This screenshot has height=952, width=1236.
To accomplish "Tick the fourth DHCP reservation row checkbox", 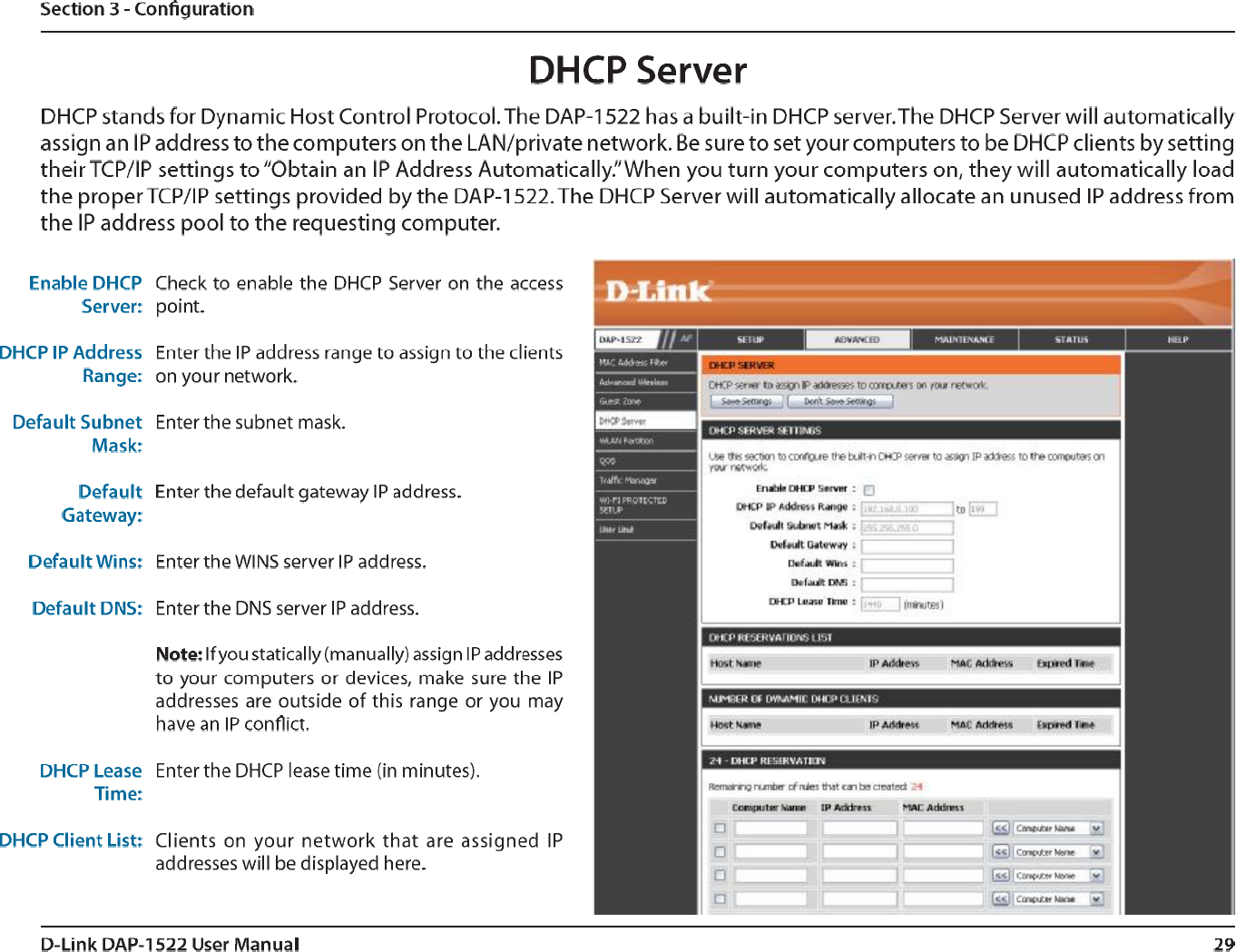I will click(720, 899).
